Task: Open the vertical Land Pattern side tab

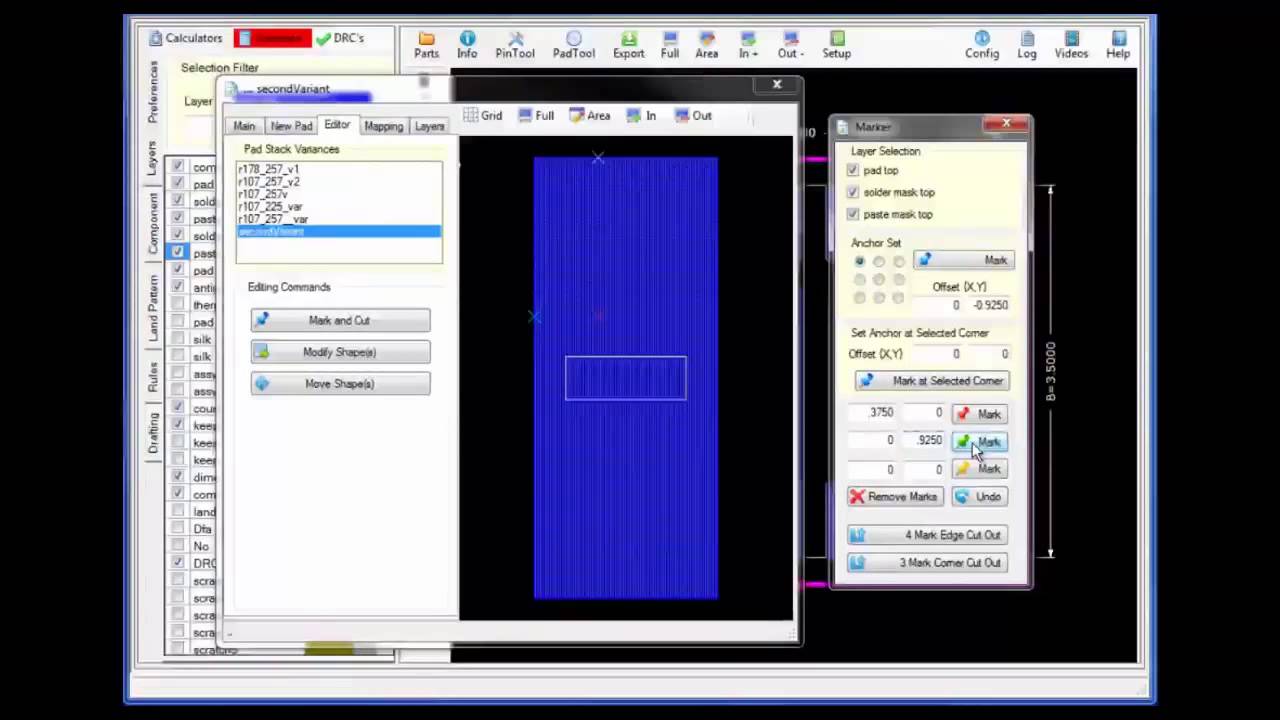Action: pos(153,308)
